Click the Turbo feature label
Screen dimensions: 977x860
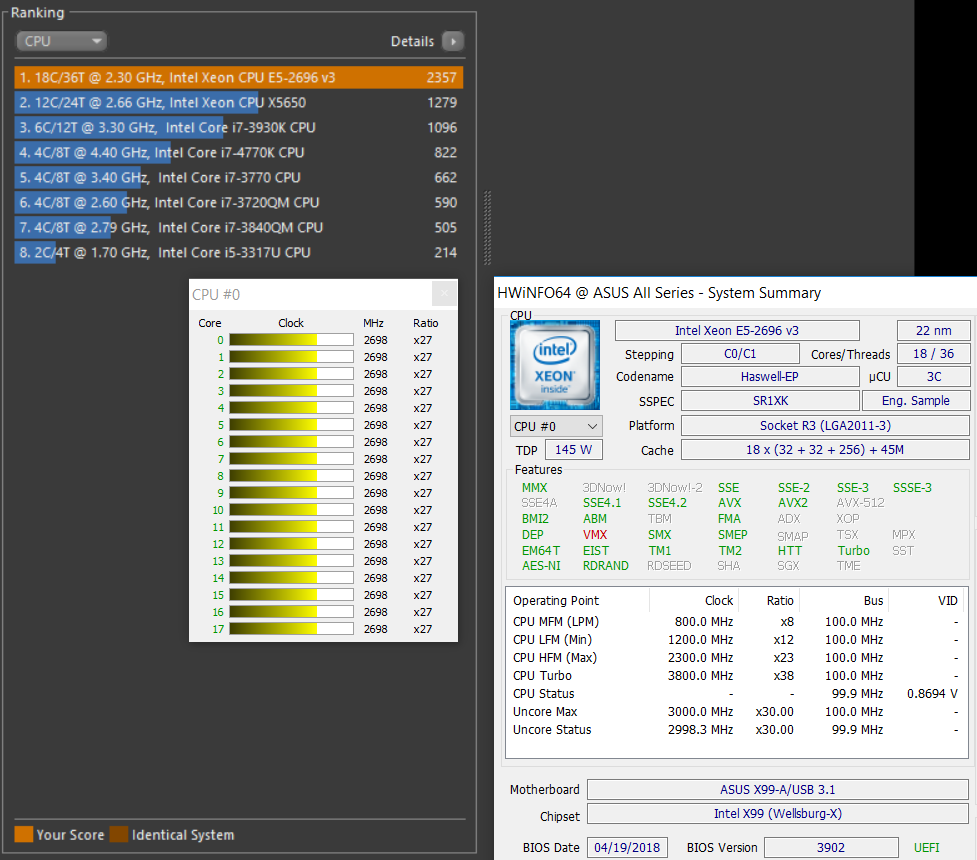pyautogui.click(x=854, y=551)
